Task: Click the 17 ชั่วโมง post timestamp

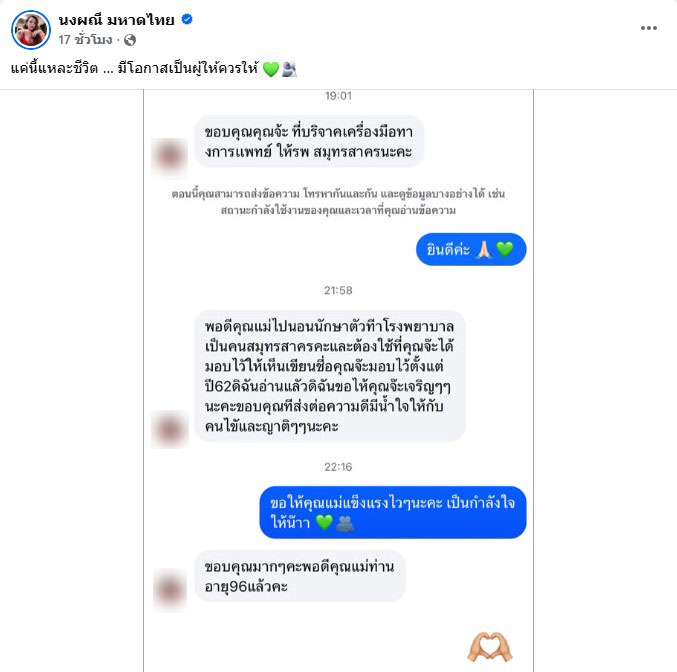Action: pyautogui.click(x=85, y=40)
